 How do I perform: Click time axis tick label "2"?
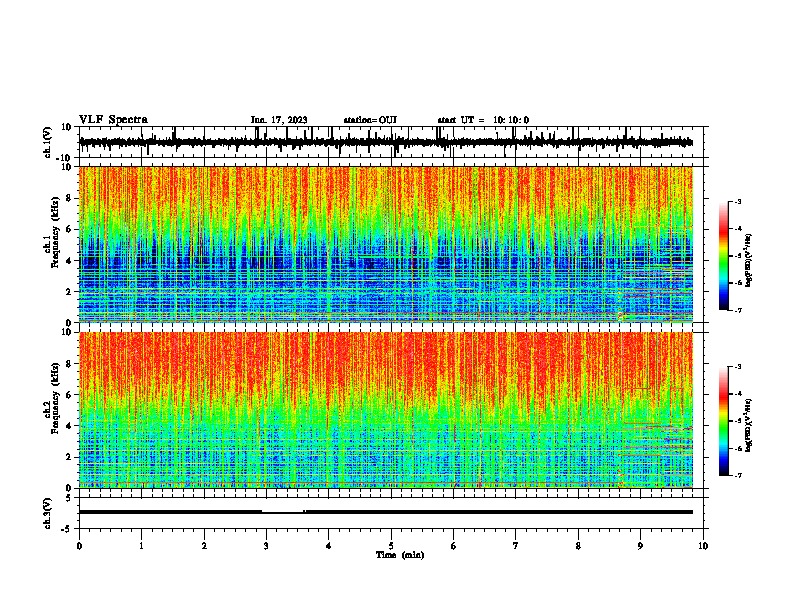coord(204,546)
